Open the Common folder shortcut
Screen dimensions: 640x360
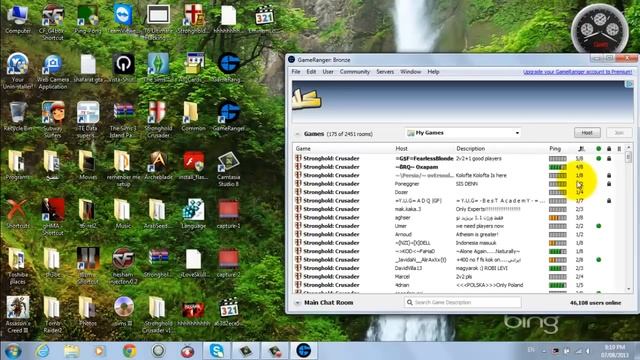193,117
